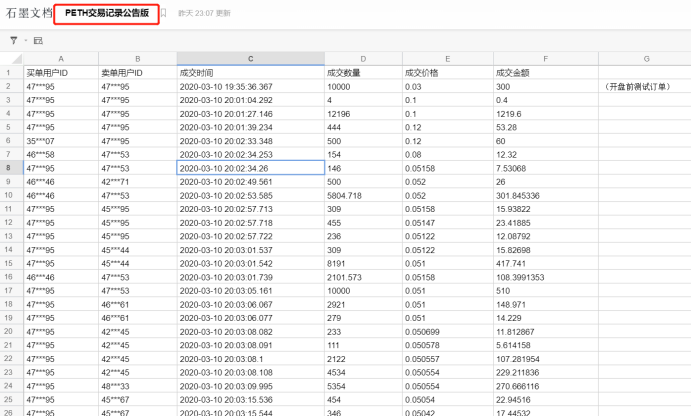The image size is (691, 416).
Task: Click the quantity cell 2921
Action: 363,305
